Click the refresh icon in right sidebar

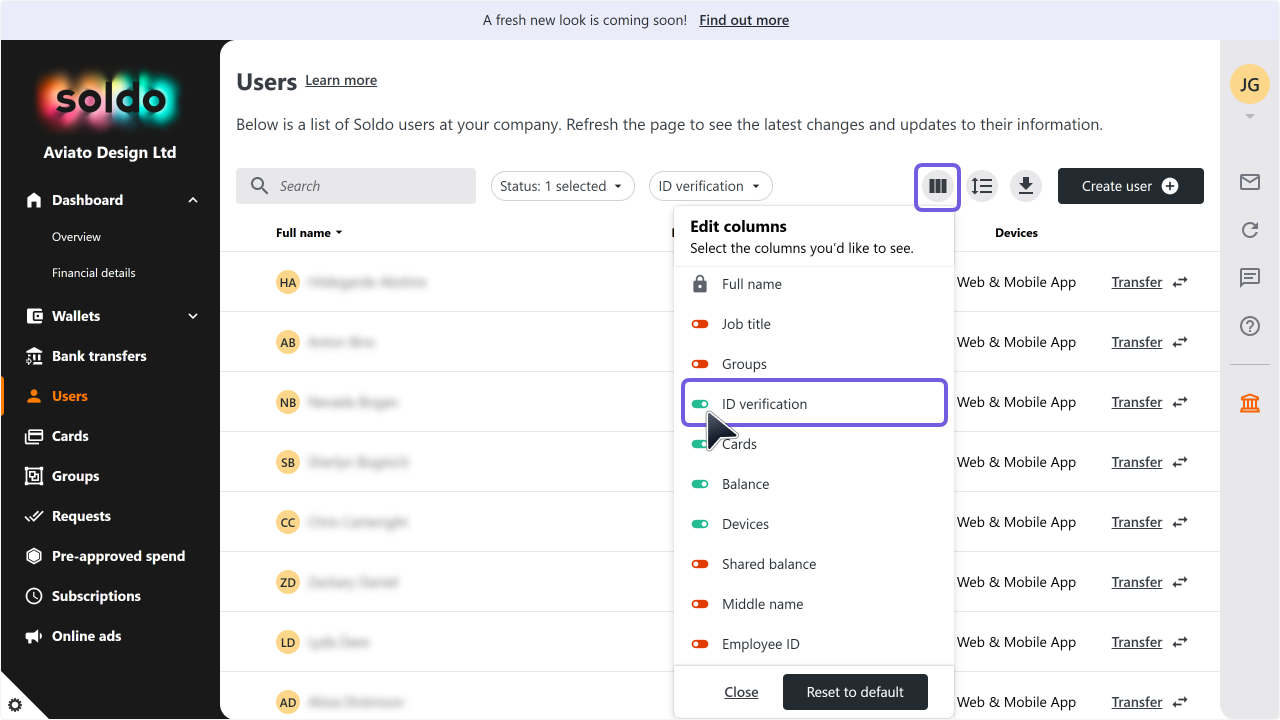1250,230
